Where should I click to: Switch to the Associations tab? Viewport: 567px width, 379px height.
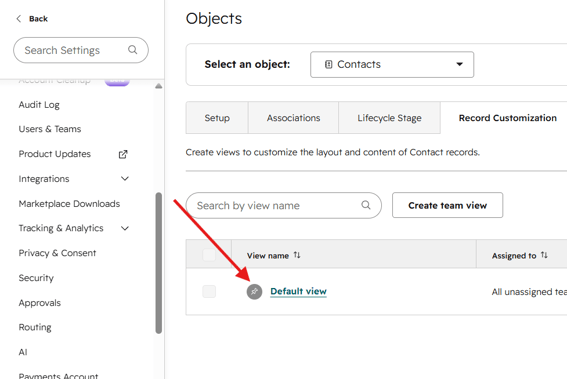tap(293, 118)
